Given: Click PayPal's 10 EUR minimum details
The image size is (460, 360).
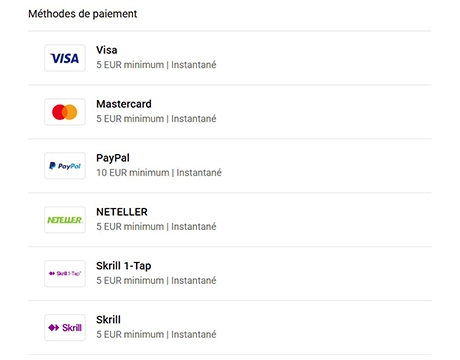Looking at the screenshot, I should pos(159,173).
